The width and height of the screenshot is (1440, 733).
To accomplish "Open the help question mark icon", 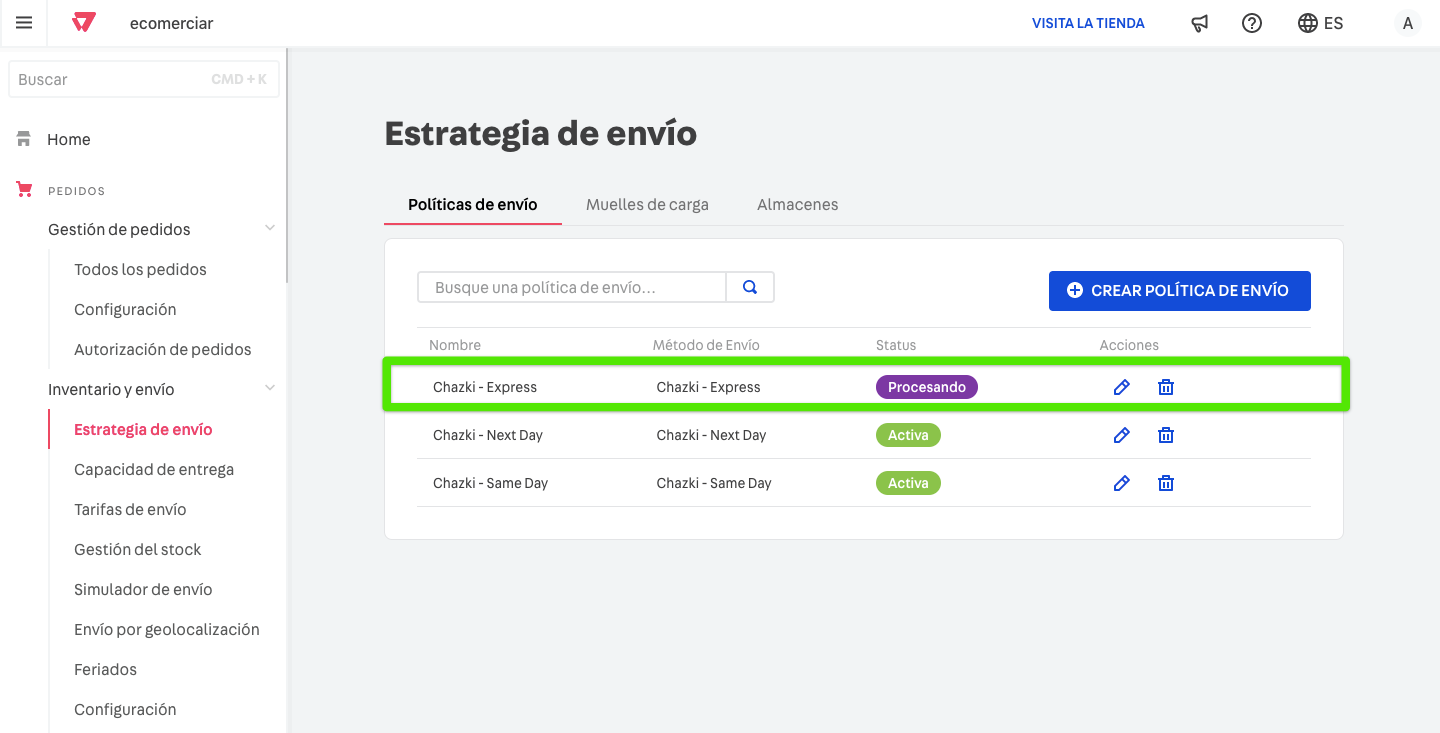I will pos(1252,23).
